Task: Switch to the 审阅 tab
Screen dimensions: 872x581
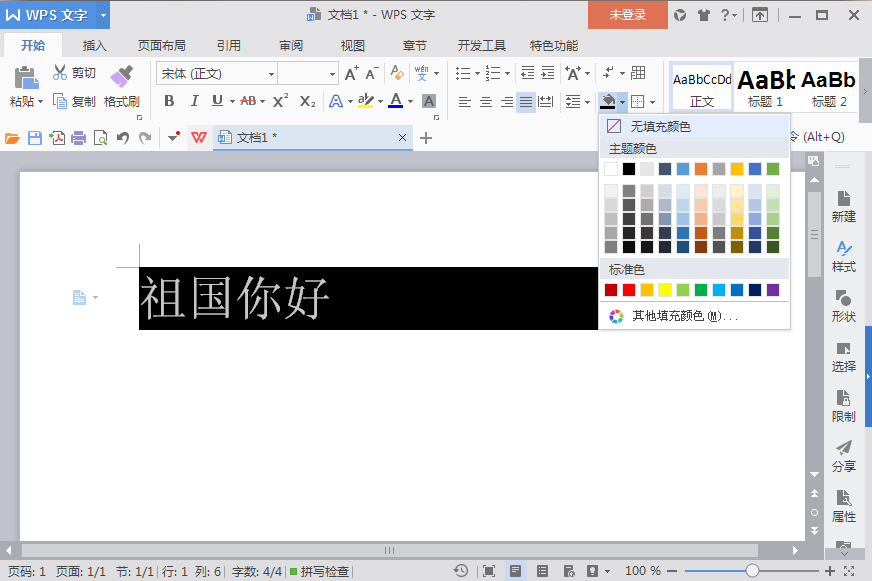Action: 291,46
